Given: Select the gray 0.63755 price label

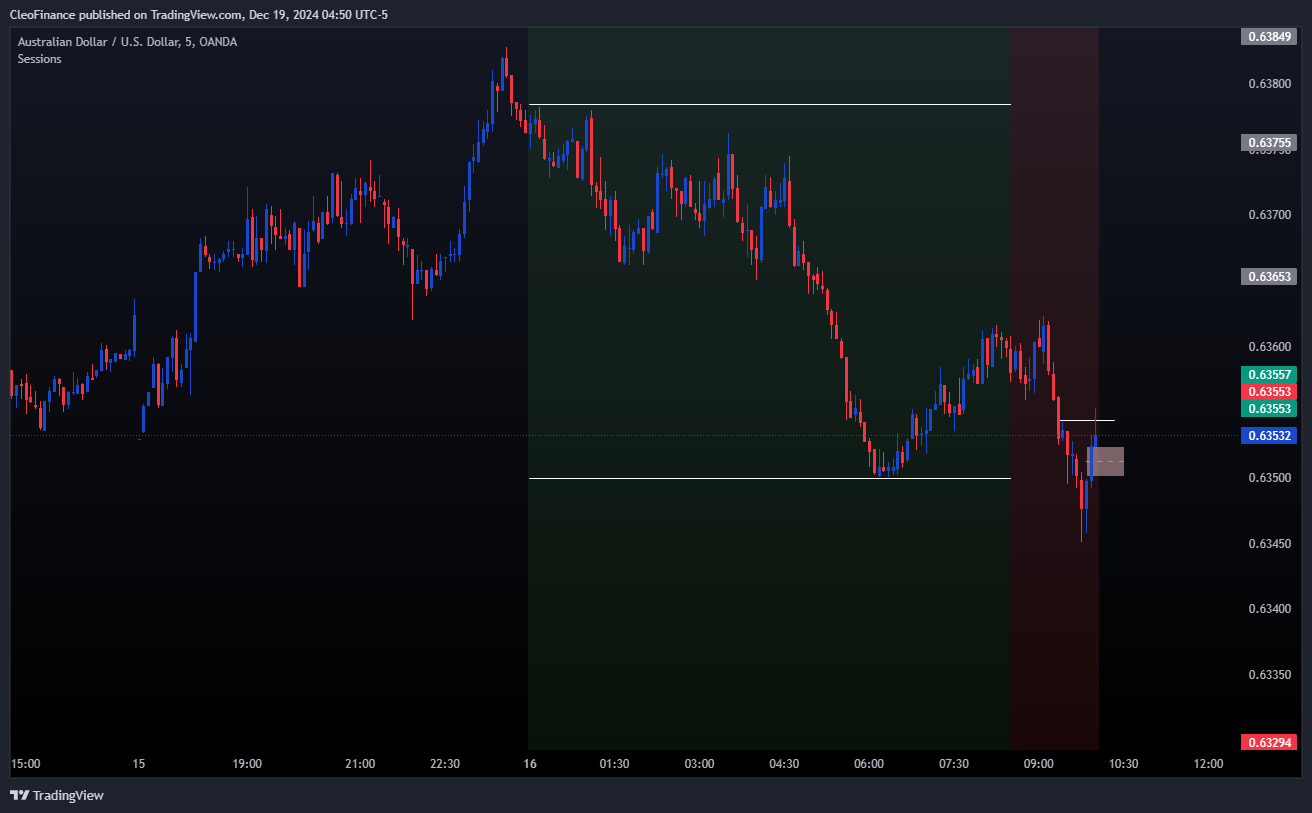Looking at the screenshot, I should (x=1269, y=143).
